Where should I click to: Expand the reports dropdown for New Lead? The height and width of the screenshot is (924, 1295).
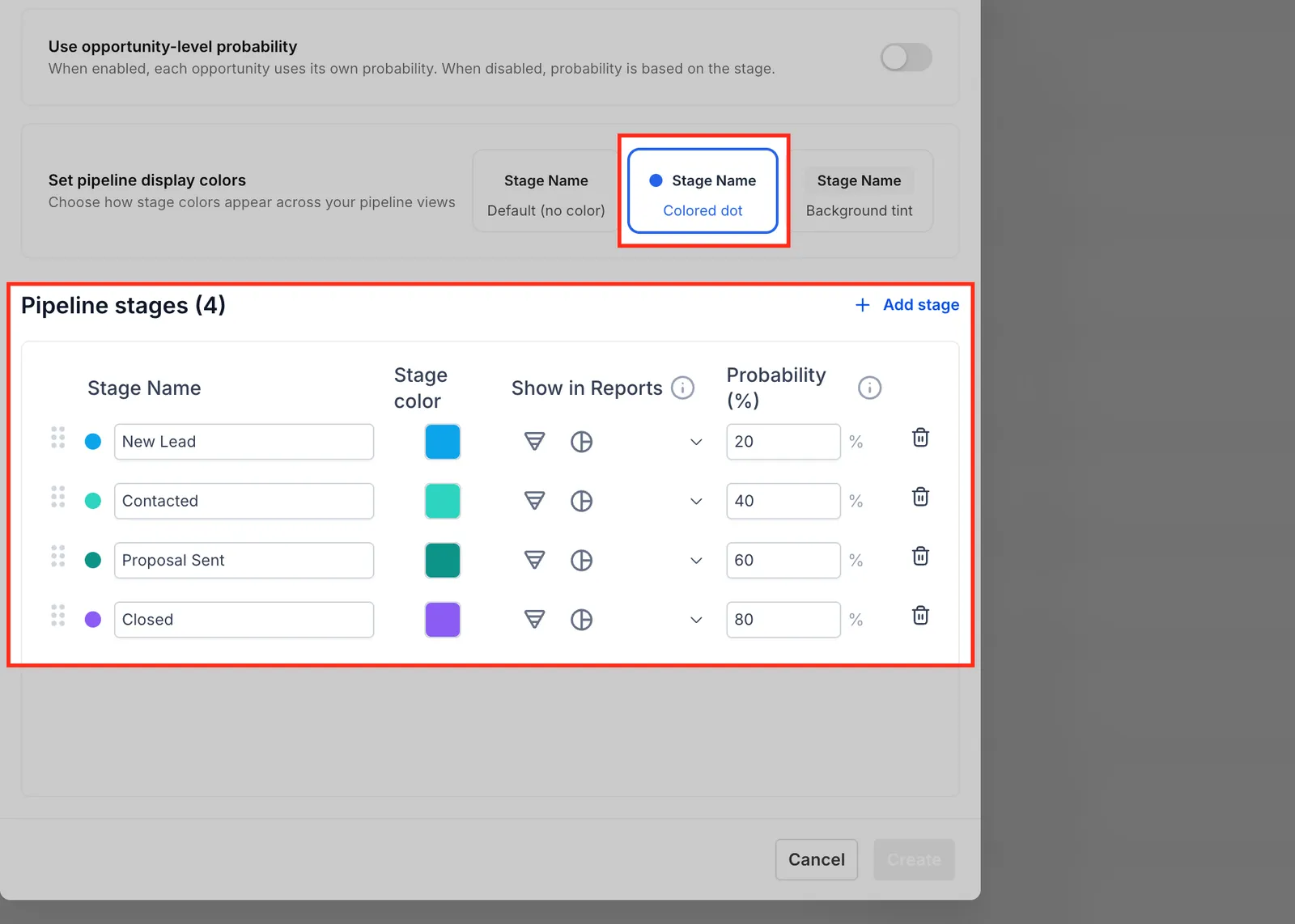point(696,442)
